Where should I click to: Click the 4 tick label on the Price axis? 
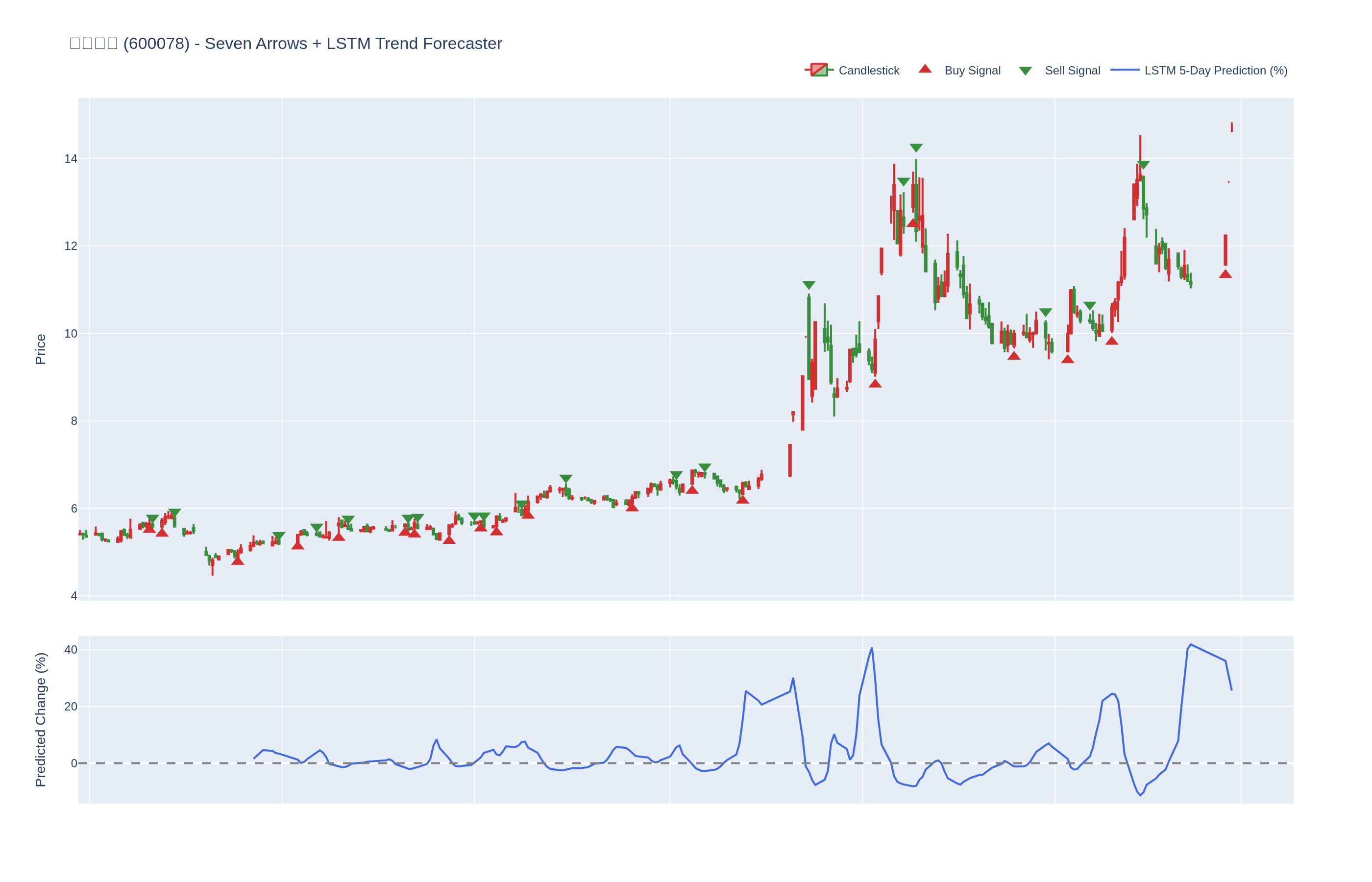(74, 596)
